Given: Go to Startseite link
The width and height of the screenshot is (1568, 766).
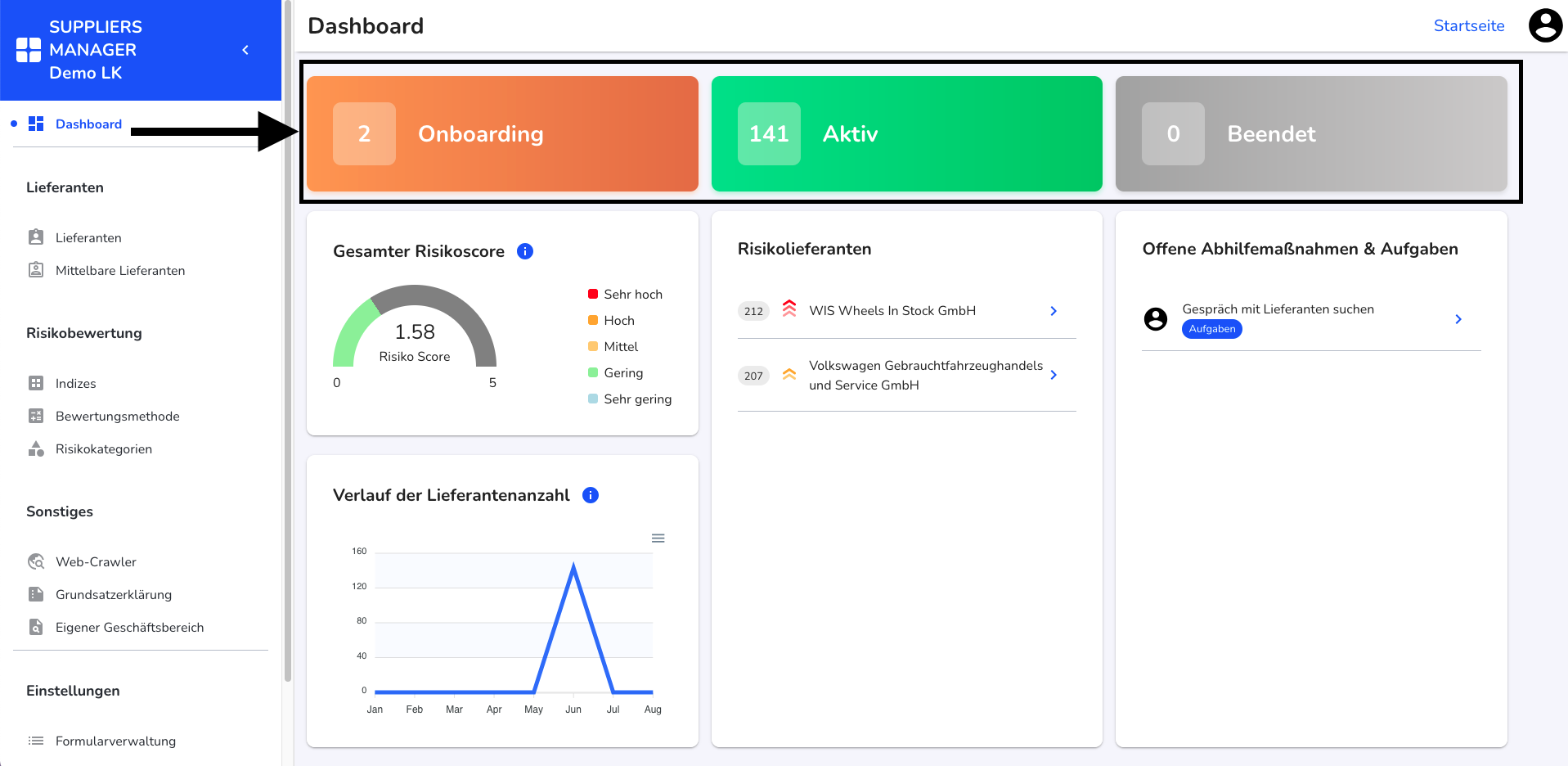Looking at the screenshot, I should tap(1468, 25).
